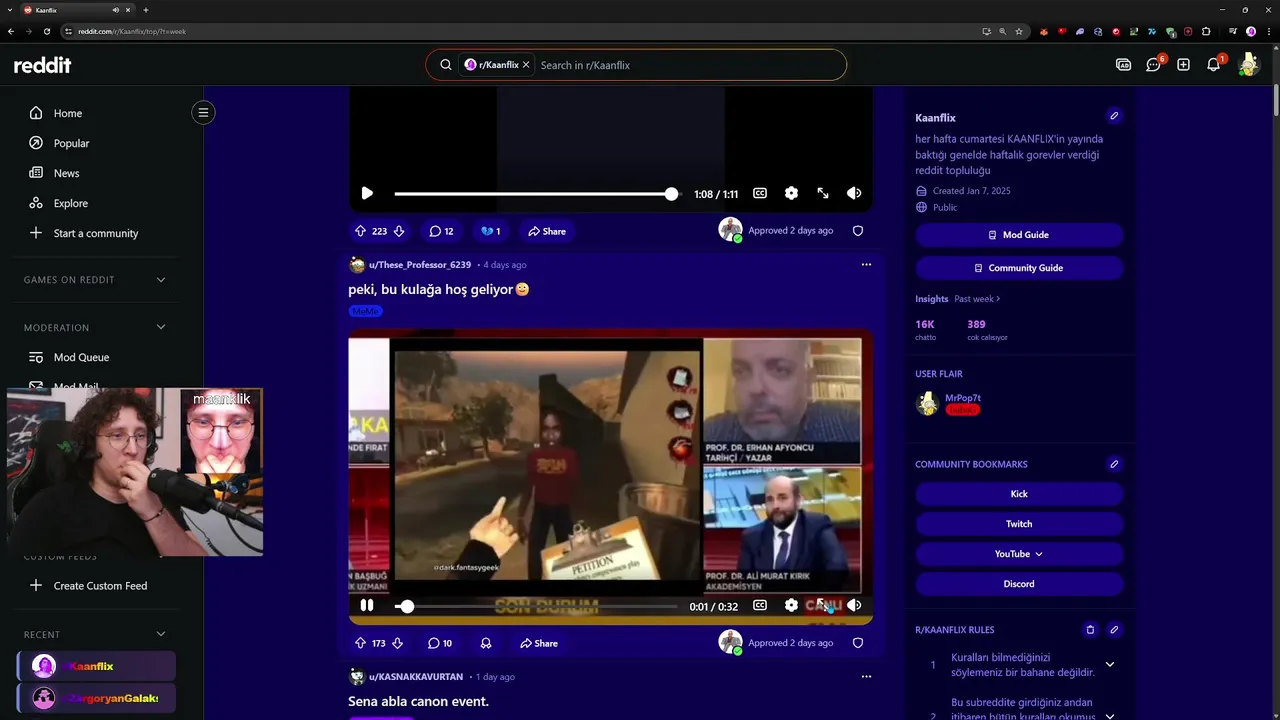Upvote the post with 173 points
The height and width of the screenshot is (720, 1280).
(360, 643)
